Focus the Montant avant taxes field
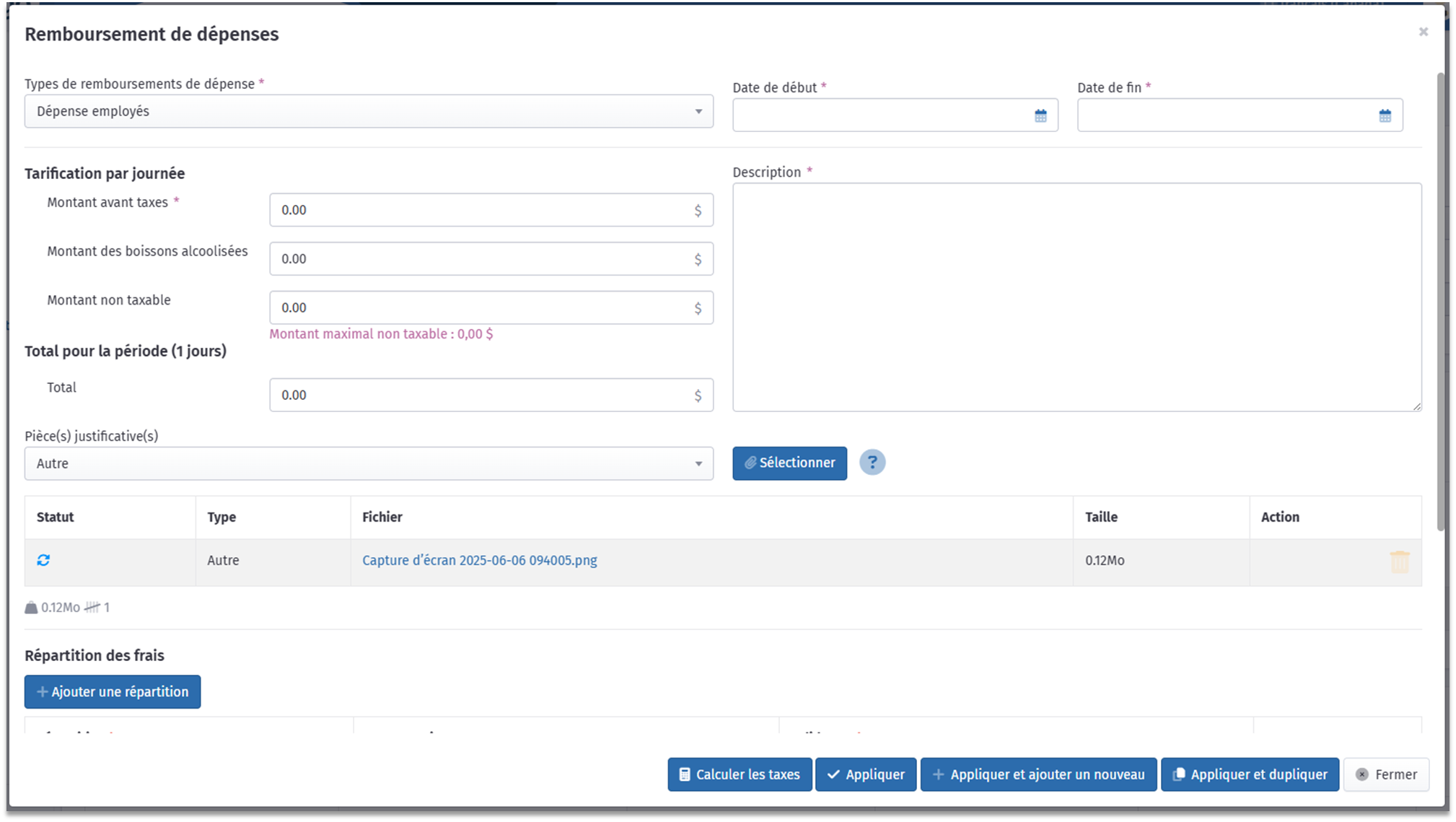 tap(483, 210)
